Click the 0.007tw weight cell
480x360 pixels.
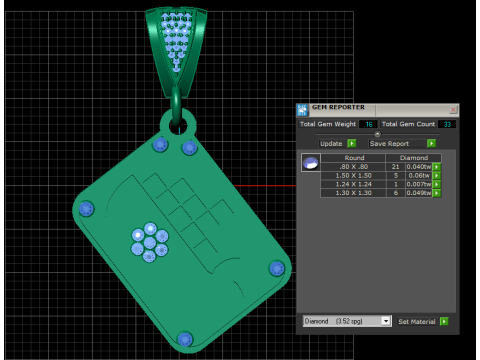tap(419, 184)
